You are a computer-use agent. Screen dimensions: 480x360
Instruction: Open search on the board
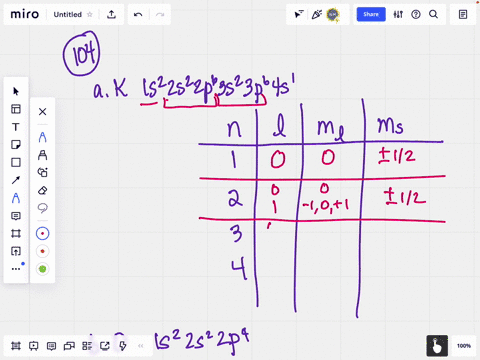[433, 14]
